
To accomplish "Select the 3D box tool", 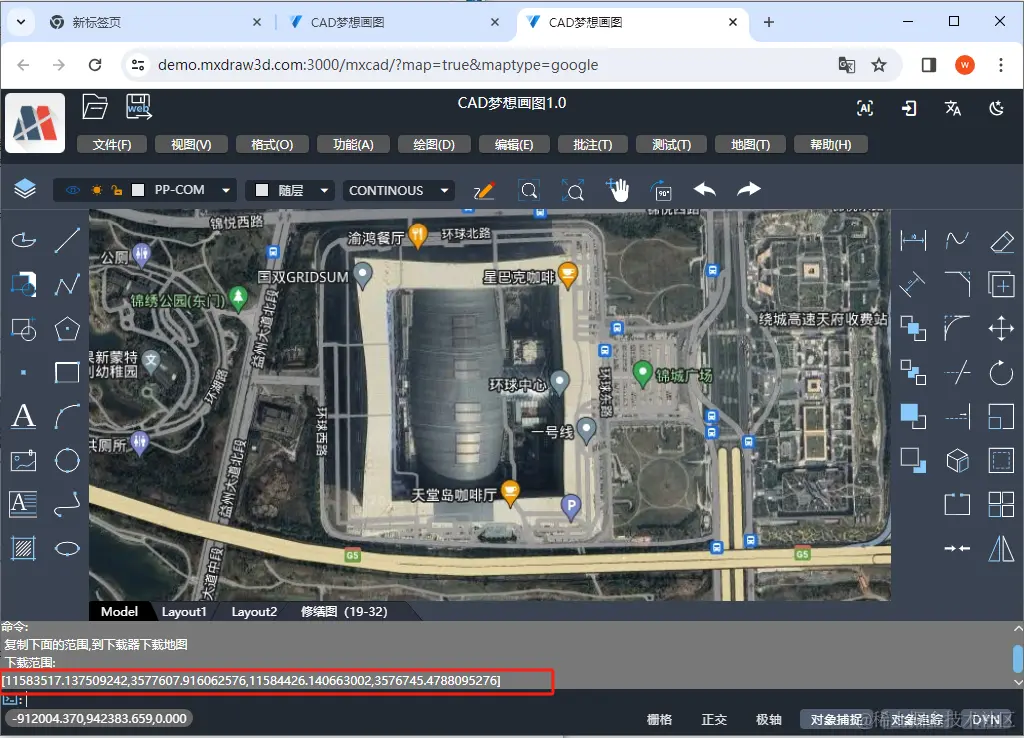I will click(x=957, y=460).
